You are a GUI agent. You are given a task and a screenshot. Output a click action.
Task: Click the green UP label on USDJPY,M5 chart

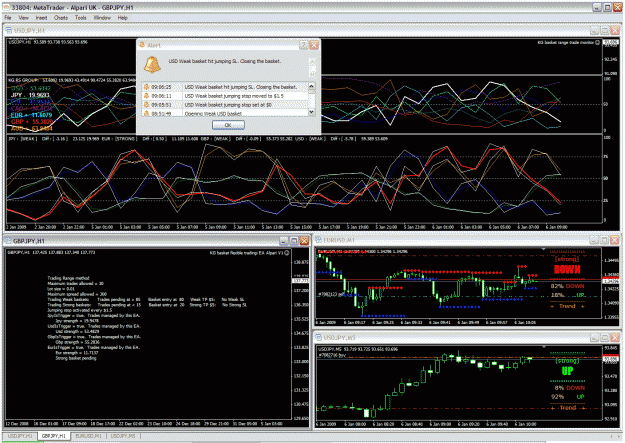(x=567, y=371)
